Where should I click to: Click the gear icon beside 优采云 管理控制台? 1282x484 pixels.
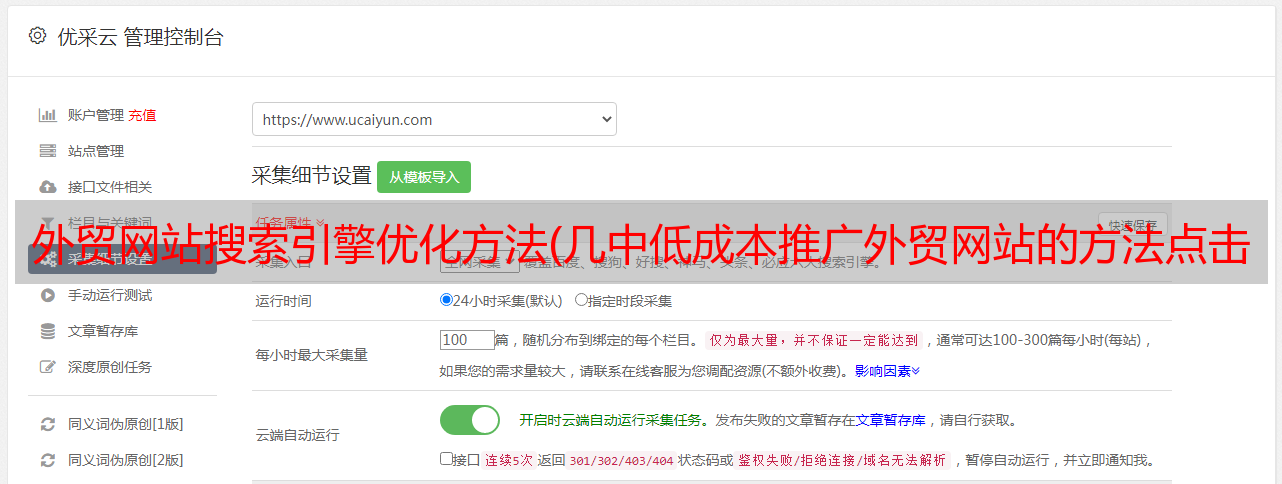[x=37, y=36]
